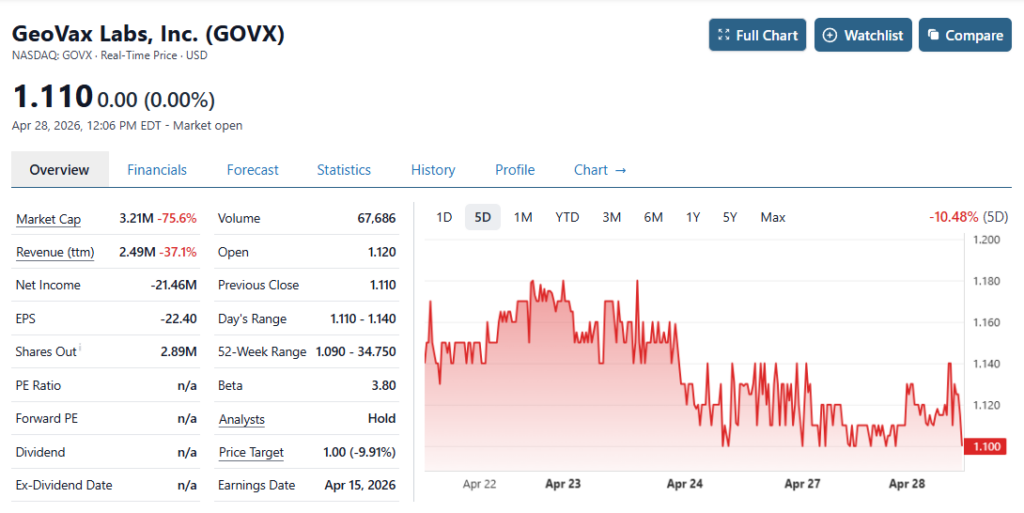The width and height of the screenshot is (1024, 513).
Task: Click the Price Target link
Action: (x=251, y=452)
